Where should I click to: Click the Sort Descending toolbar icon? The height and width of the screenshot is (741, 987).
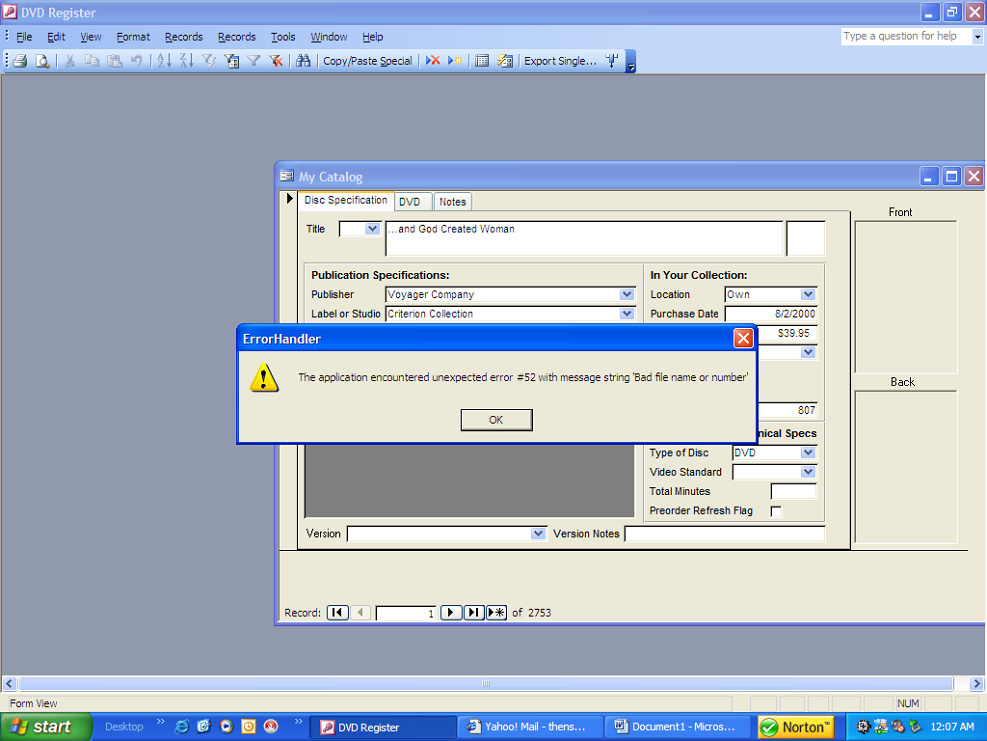click(x=186, y=61)
